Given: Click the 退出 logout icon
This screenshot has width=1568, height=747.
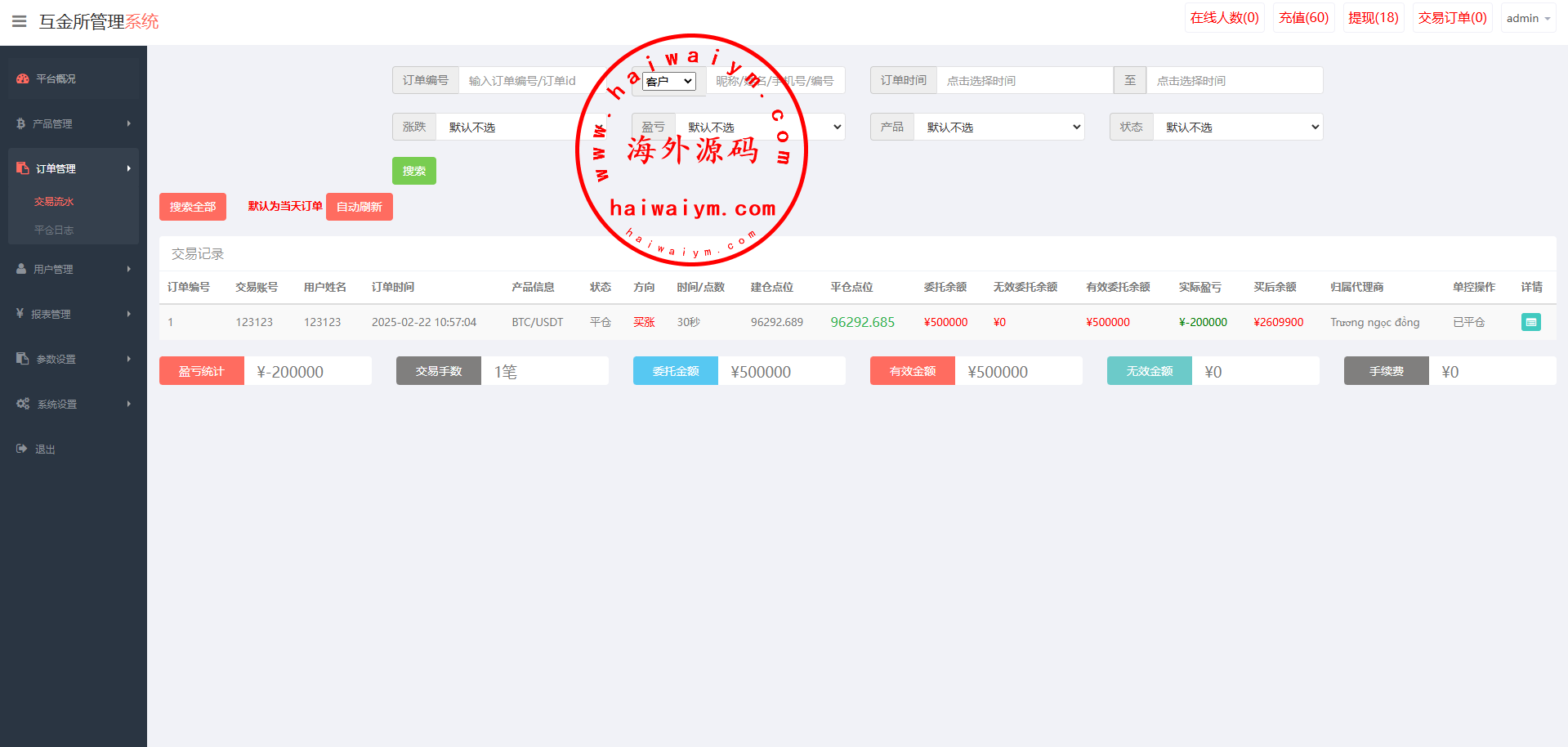Looking at the screenshot, I should point(21,449).
